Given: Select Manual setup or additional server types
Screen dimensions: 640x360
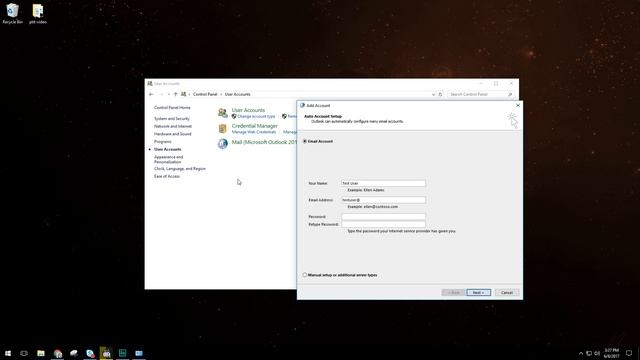Looking at the screenshot, I should tap(304, 275).
